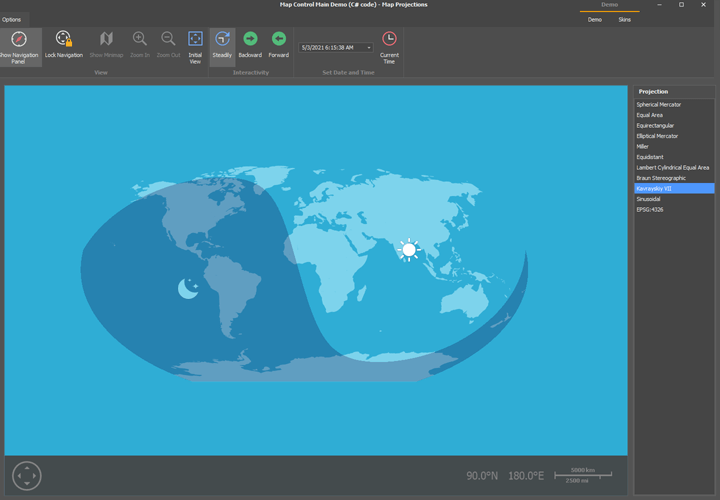Pick the Sinusoidal projection
Screen dimensions: 720x500
[x=650, y=199]
